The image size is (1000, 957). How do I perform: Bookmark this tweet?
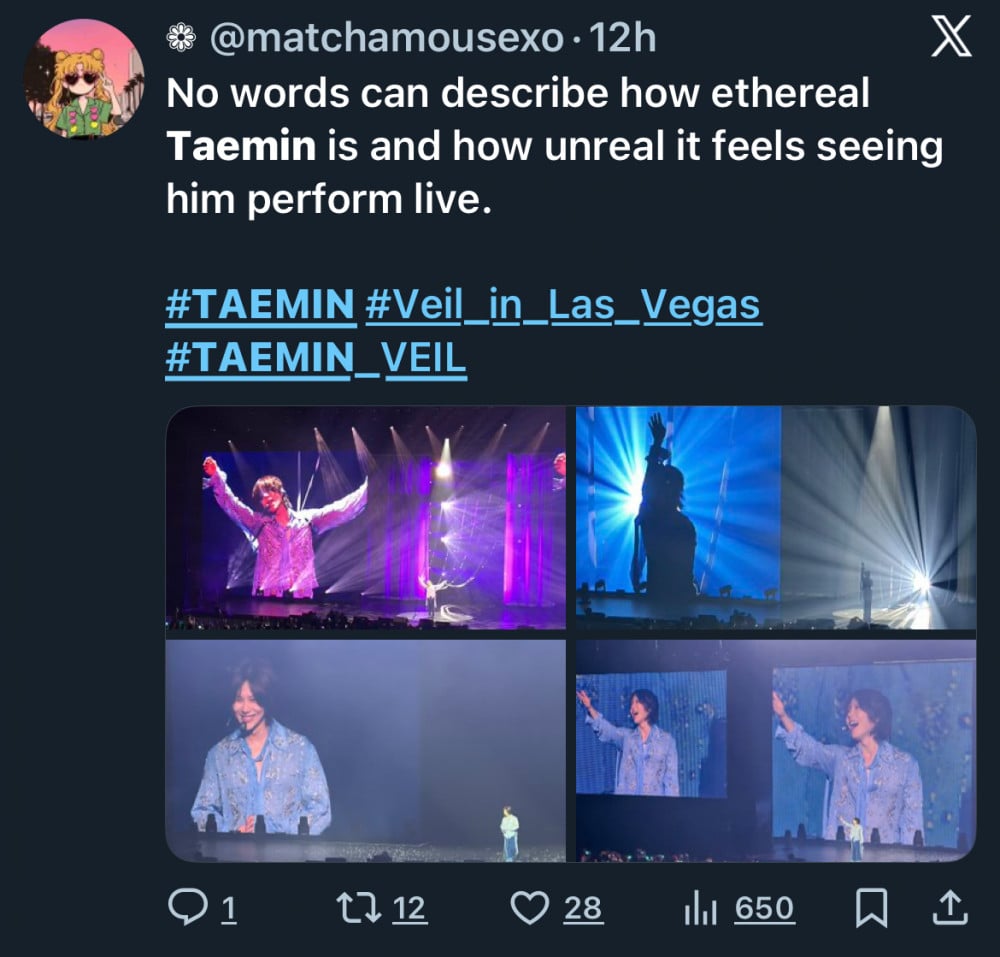click(x=871, y=907)
